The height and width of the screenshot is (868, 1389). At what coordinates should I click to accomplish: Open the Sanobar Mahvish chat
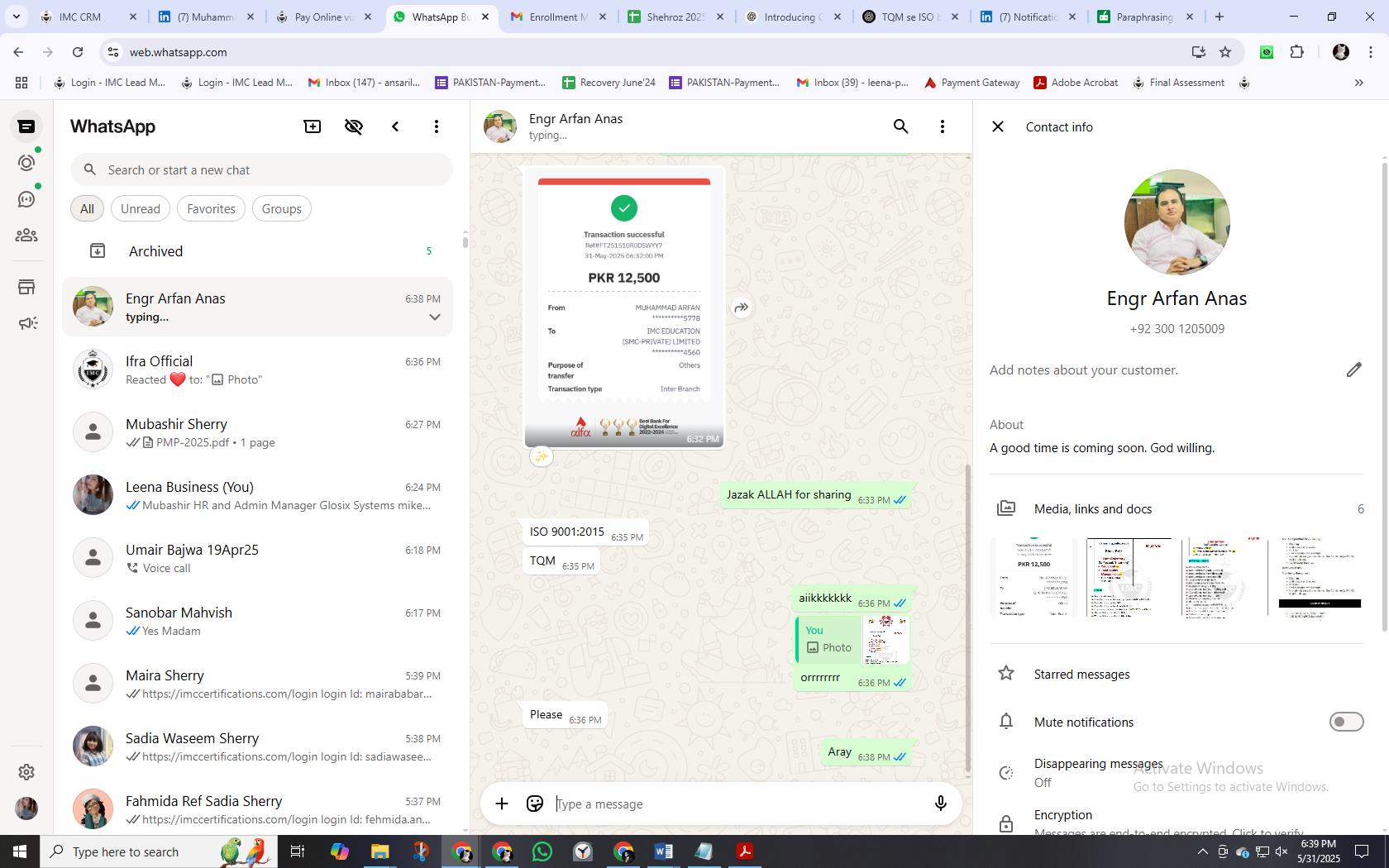click(x=257, y=621)
